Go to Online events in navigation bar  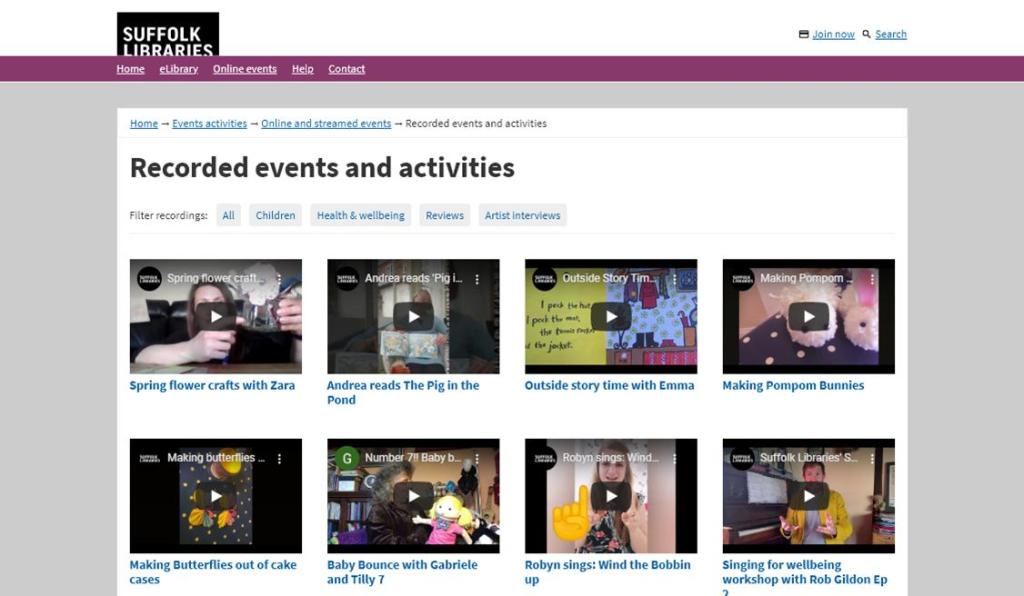pos(244,69)
